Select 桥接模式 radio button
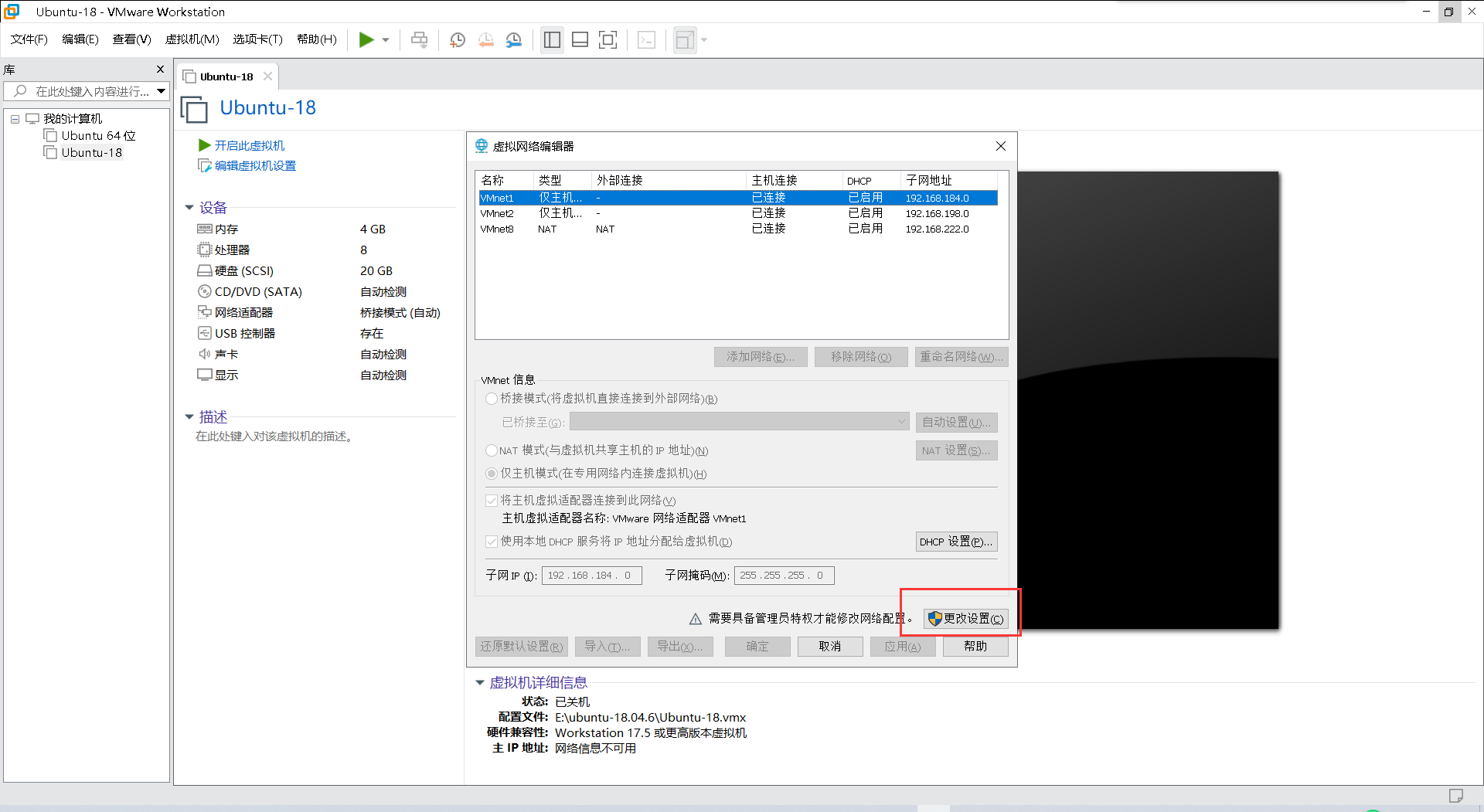 coord(492,399)
